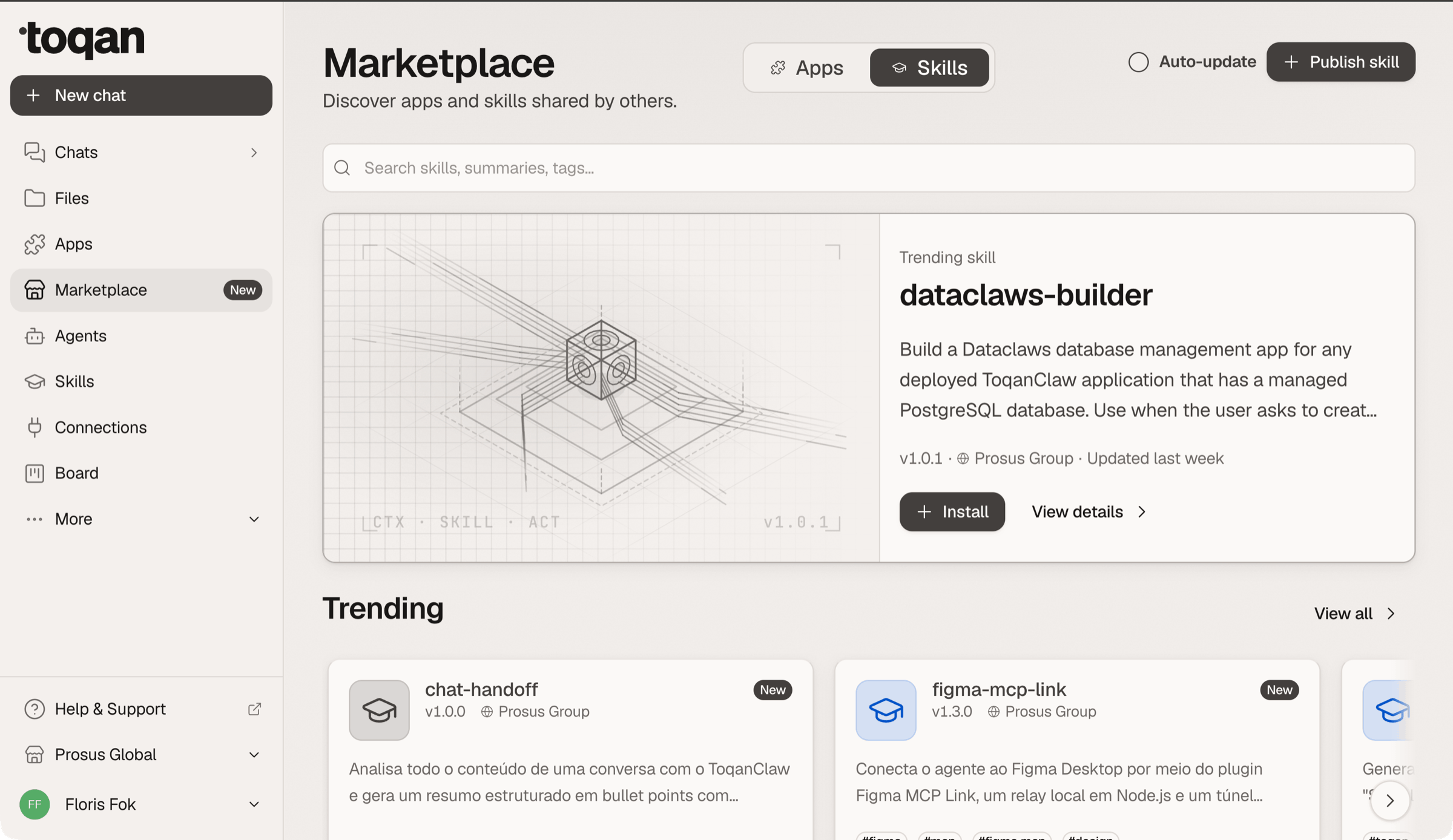Click the toqan logo
The width and height of the screenshot is (1453, 840).
point(82,40)
